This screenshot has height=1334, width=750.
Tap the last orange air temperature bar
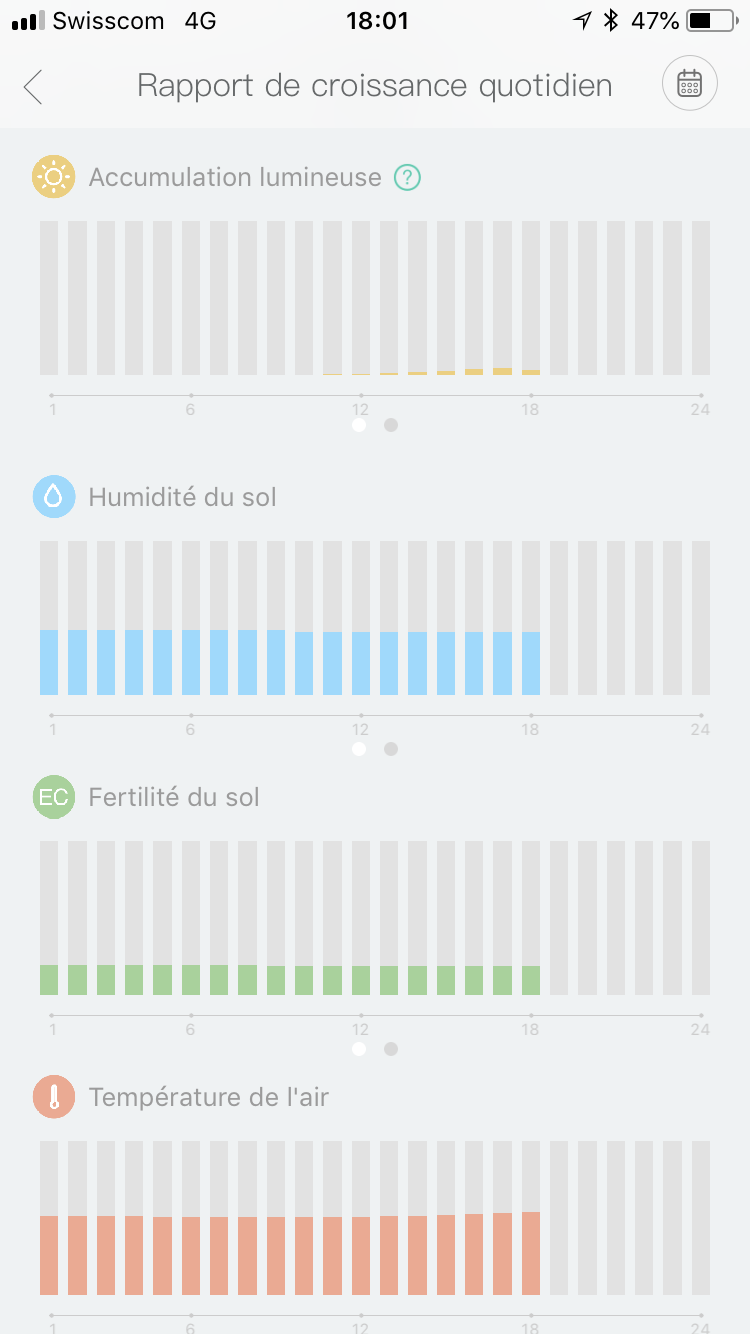[x=531, y=1253]
